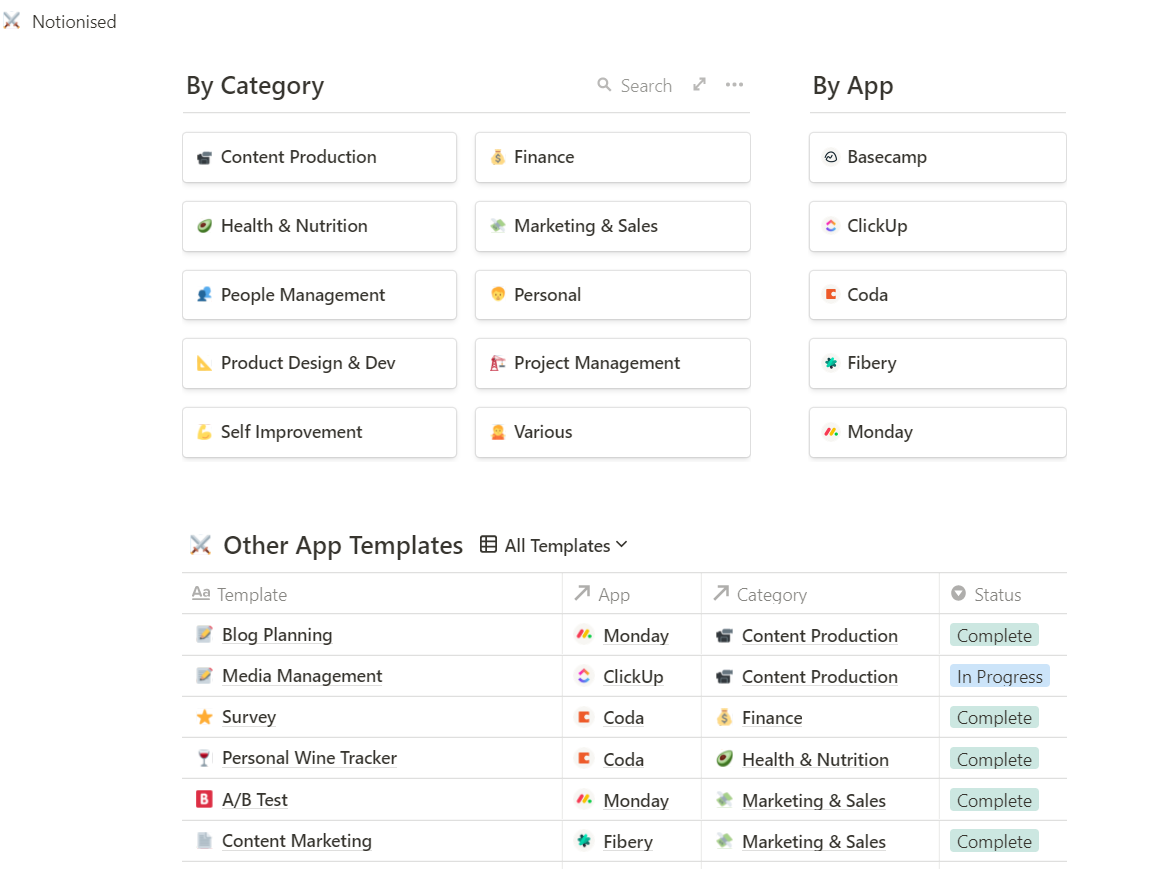
Task: Open the Self Improvement category card
Action: tap(319, 432)
